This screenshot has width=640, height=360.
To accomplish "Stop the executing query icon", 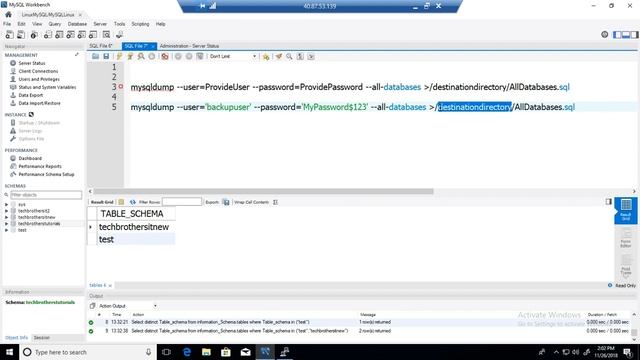I will 152,56.
